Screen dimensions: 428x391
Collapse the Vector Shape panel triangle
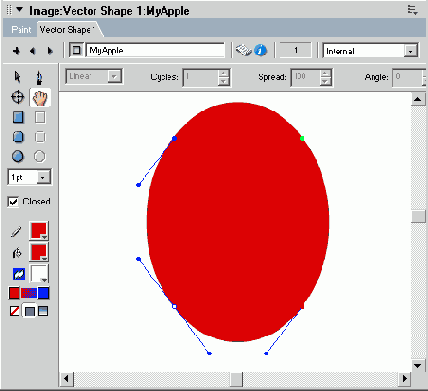pos(20,10)
